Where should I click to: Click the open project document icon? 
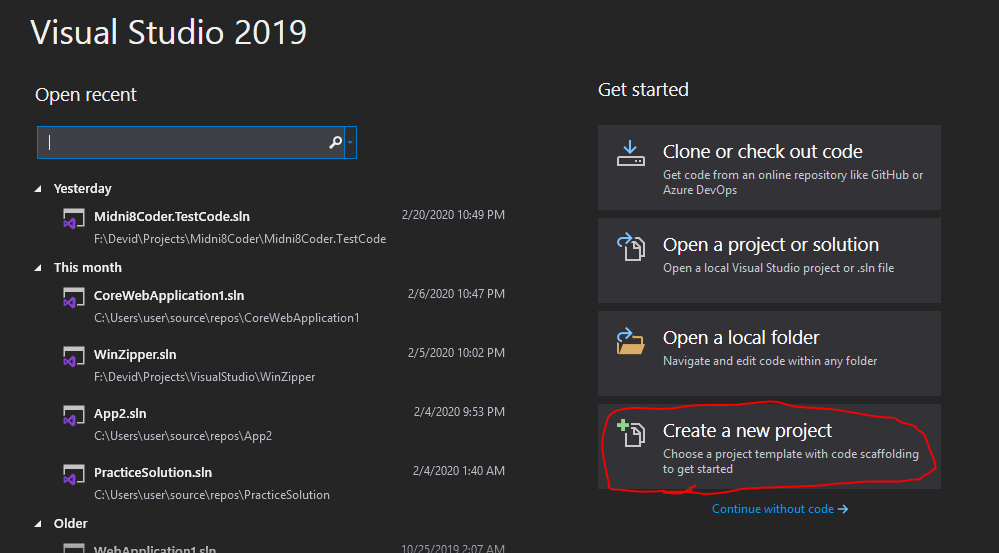[x=631, y=247]
